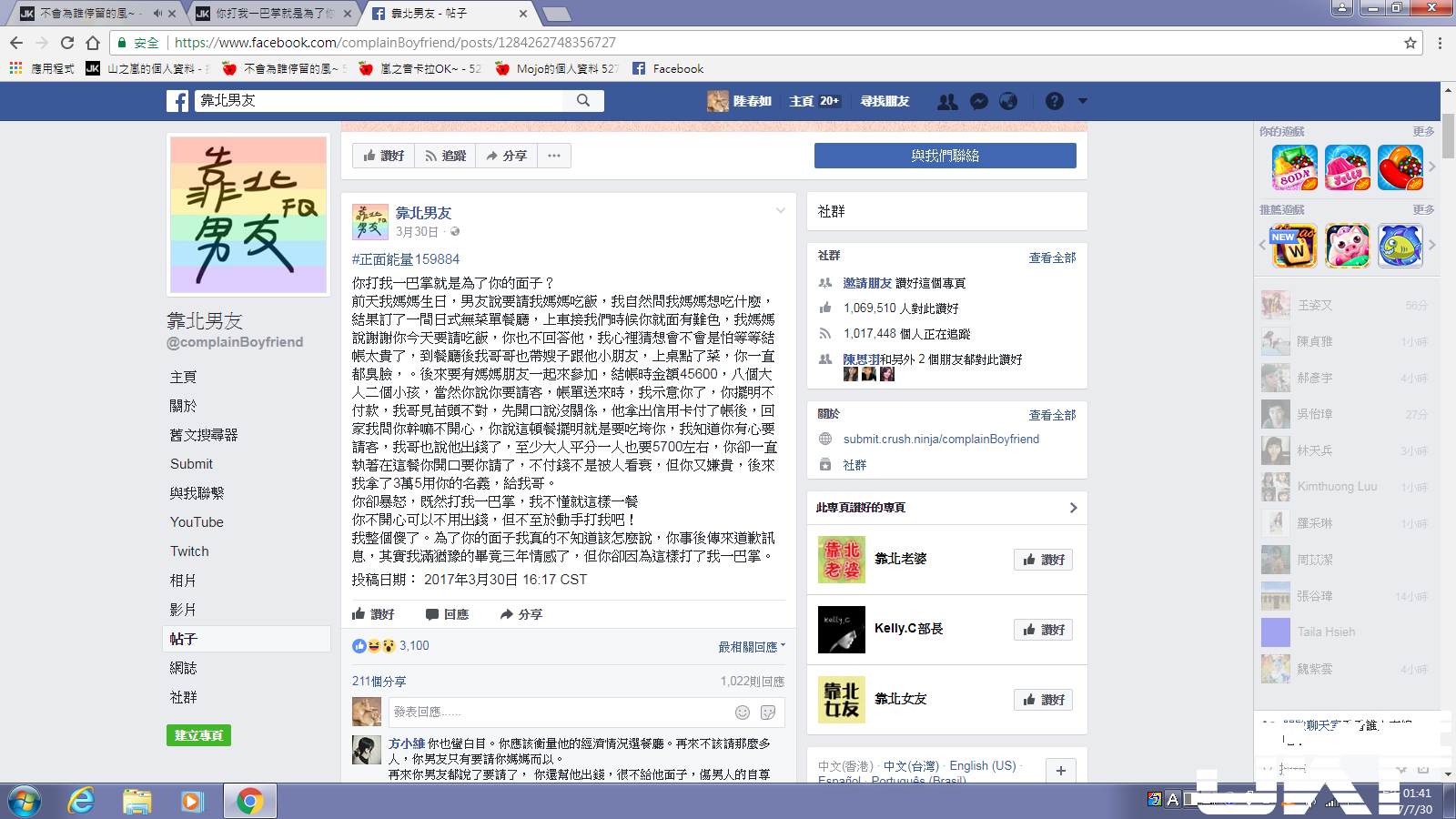Expand post options chevron

point(780,211)
